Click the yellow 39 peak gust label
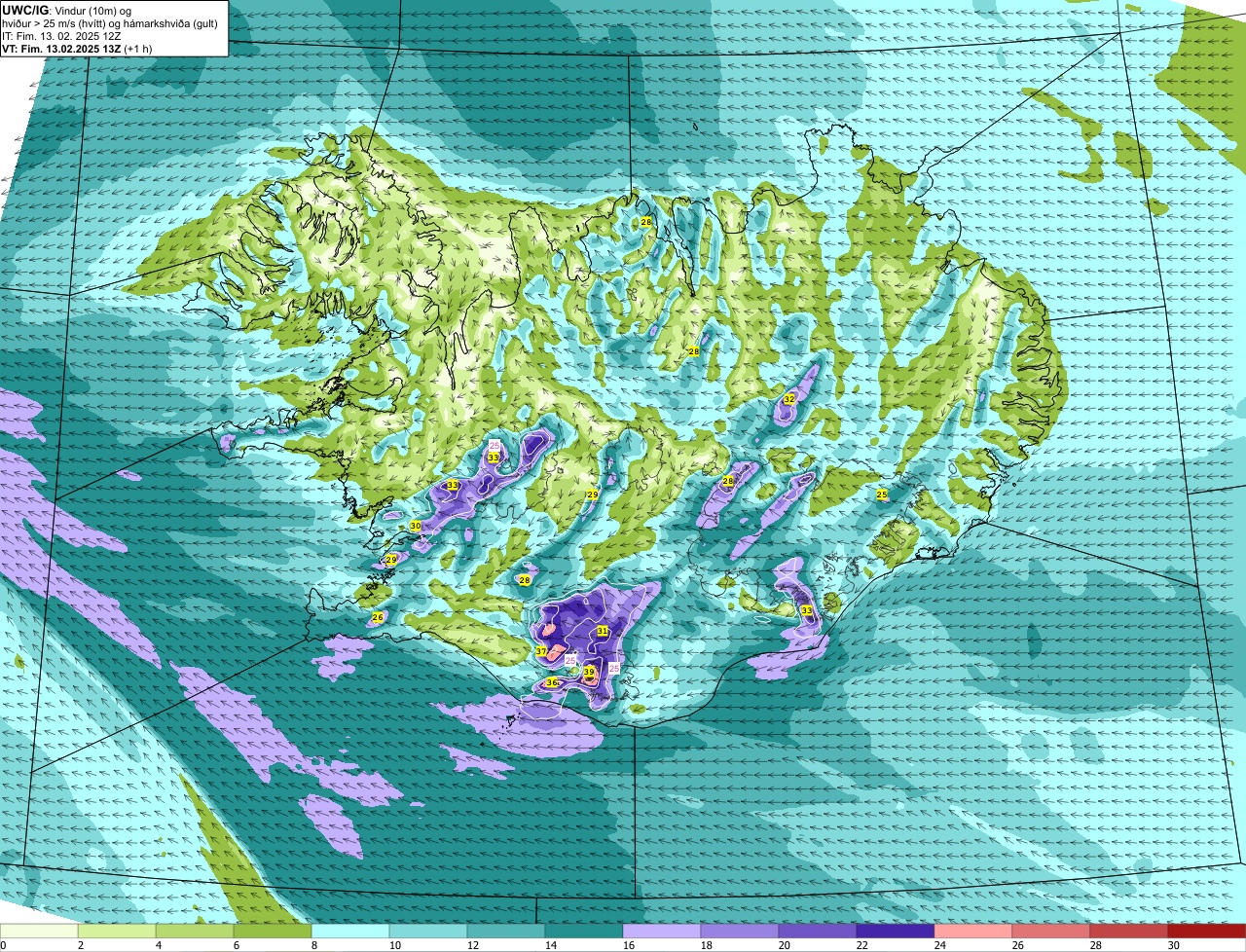 [589, 672]
